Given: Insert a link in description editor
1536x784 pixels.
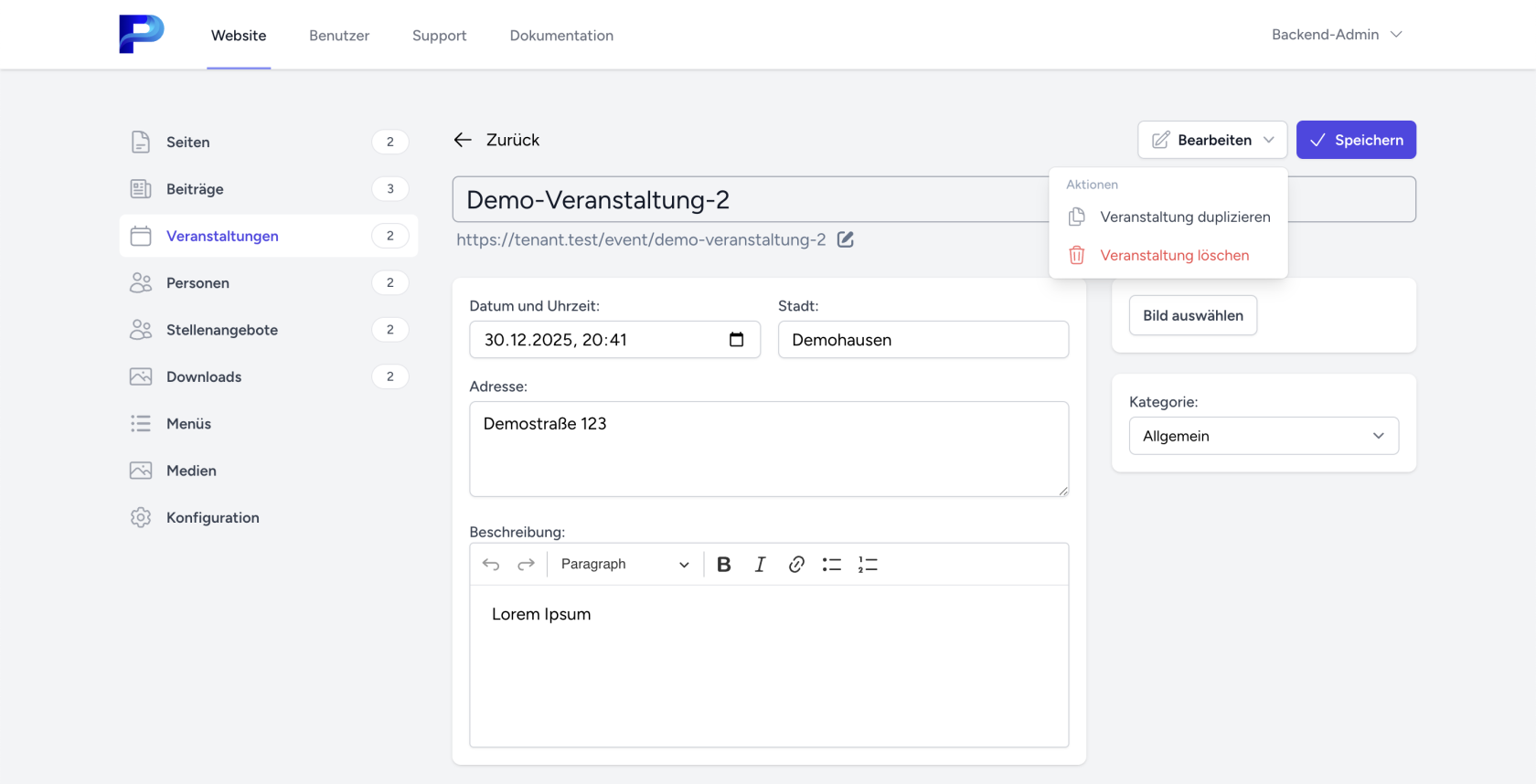Looking at the screenshot, I should 796,565.
